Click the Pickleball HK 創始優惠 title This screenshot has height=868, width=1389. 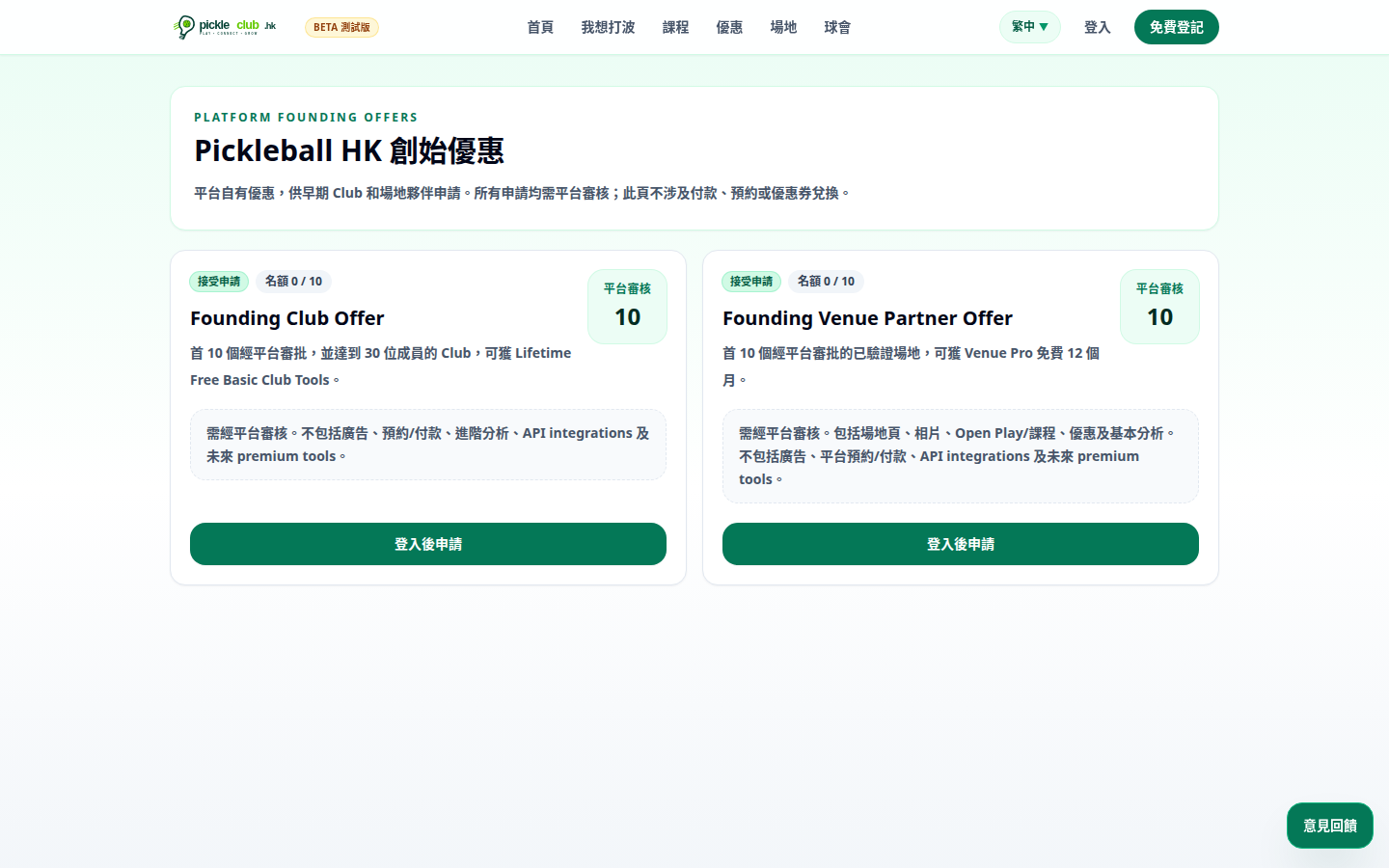[x=349, y=150]
